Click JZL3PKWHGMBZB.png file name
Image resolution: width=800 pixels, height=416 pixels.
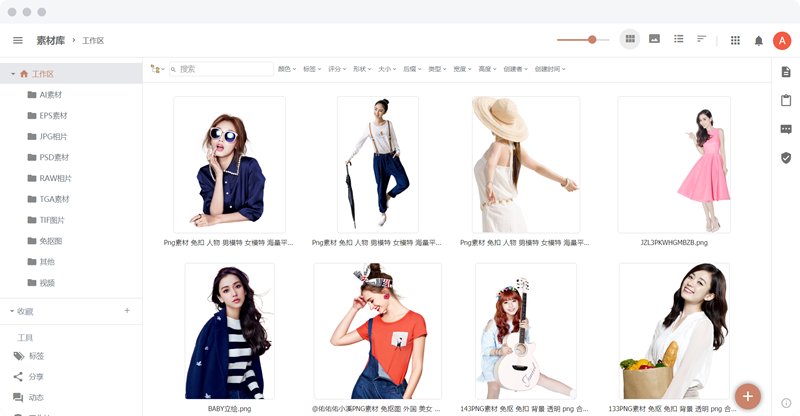674,242
